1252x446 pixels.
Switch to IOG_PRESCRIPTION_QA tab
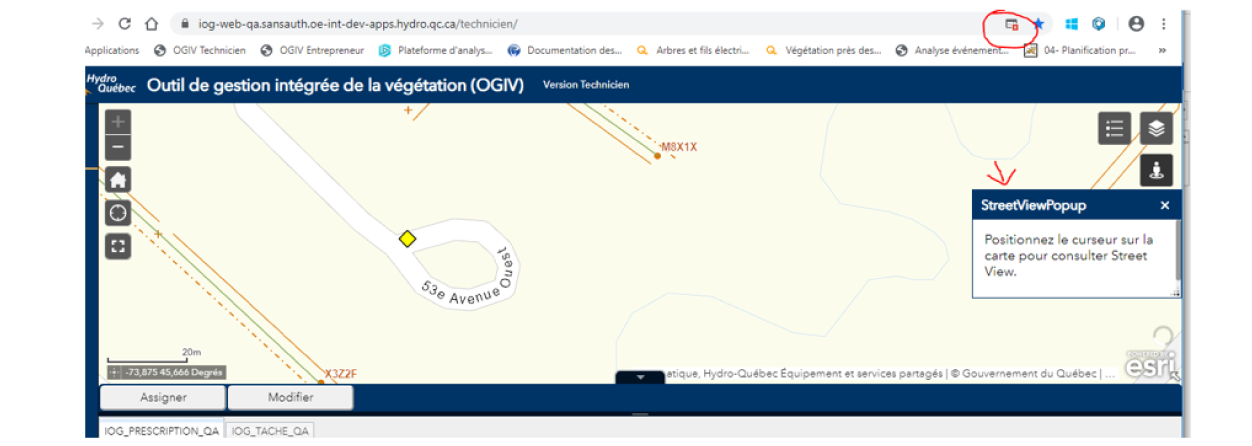[x=161, y=430]
